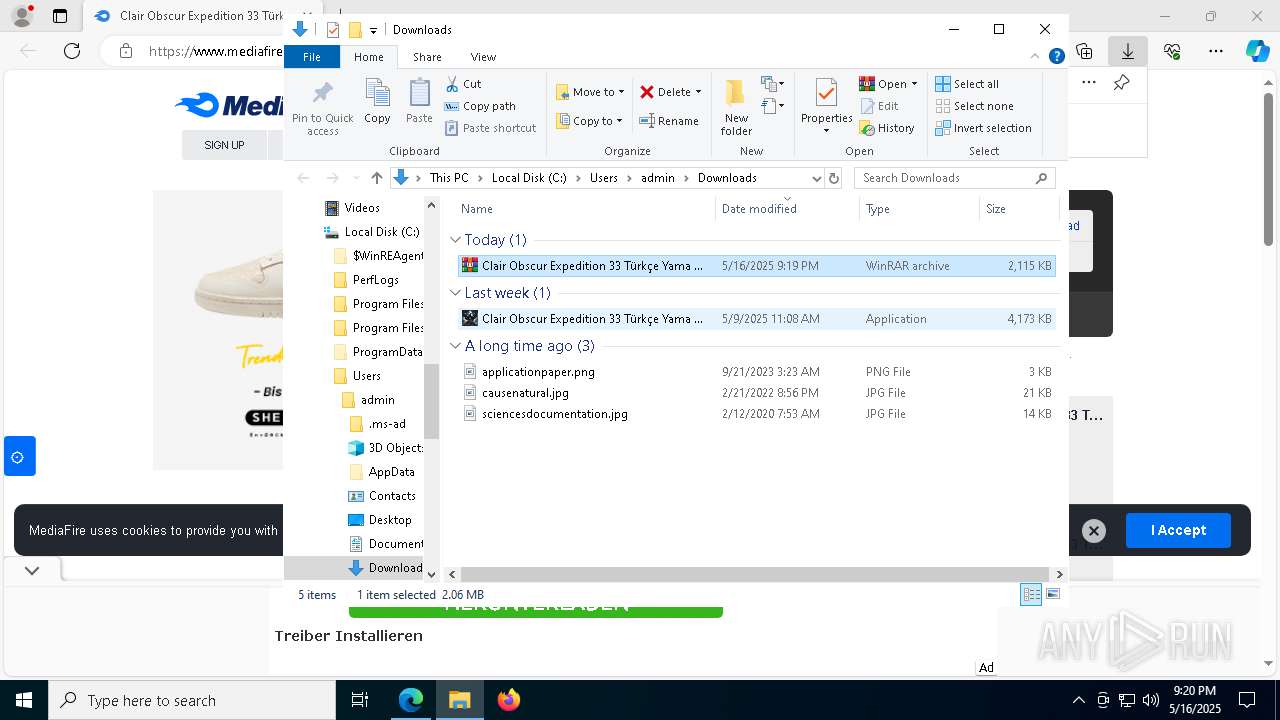This screenshot has width=1280, height=720.
Task: Switch to the View ribbon tab
Action: pos(483,57)
